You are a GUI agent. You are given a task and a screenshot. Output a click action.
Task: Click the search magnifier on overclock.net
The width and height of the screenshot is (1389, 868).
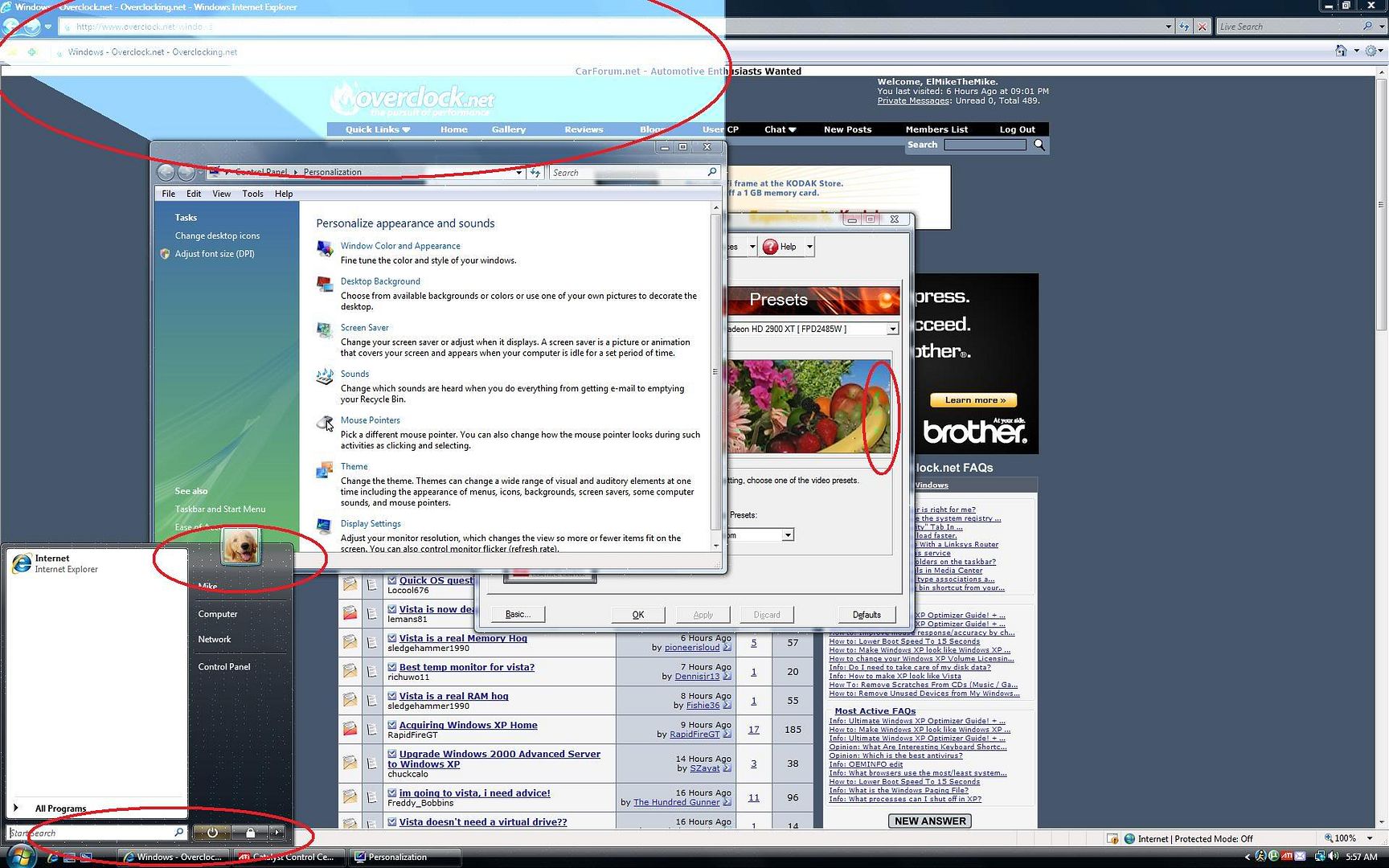[x=1039, y=145]
